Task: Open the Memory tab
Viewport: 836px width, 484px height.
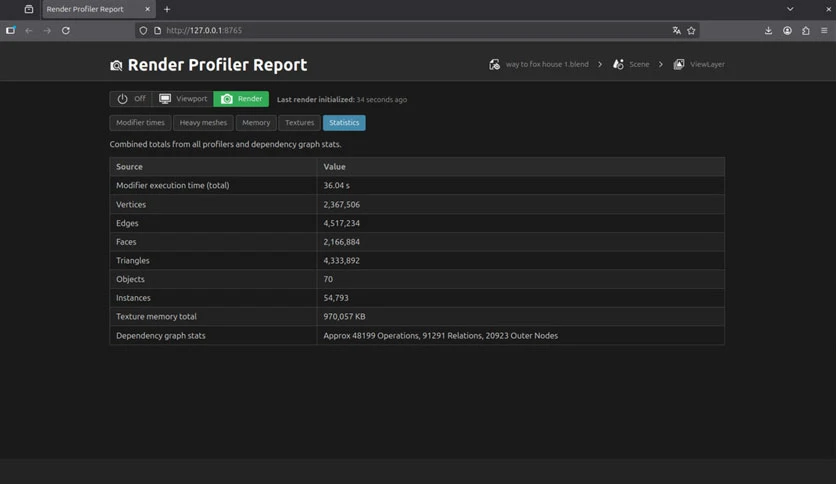Action: [256, 123]
